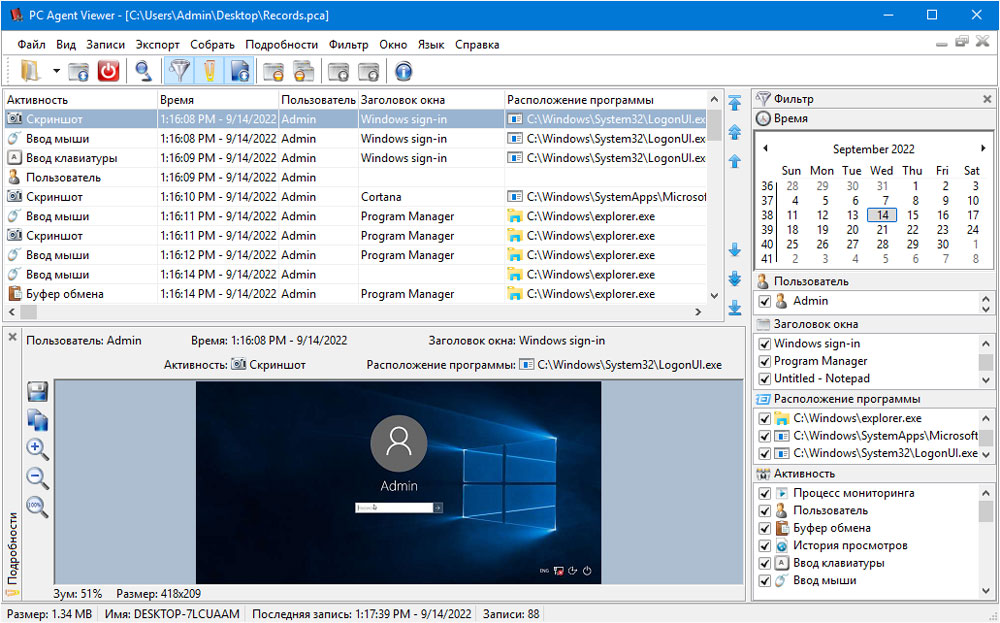
Task: Open the Фильтр menu
Action: coord(348,45)
